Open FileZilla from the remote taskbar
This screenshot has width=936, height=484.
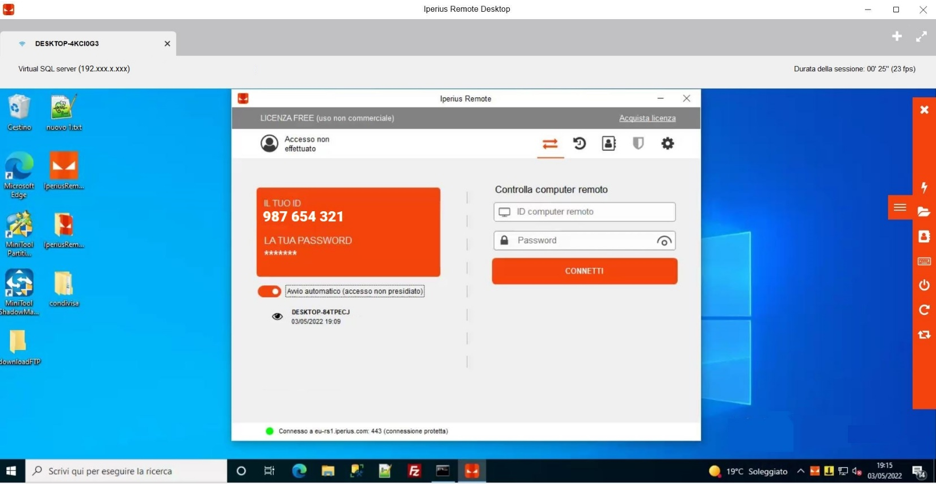click(x=414, y=471)
